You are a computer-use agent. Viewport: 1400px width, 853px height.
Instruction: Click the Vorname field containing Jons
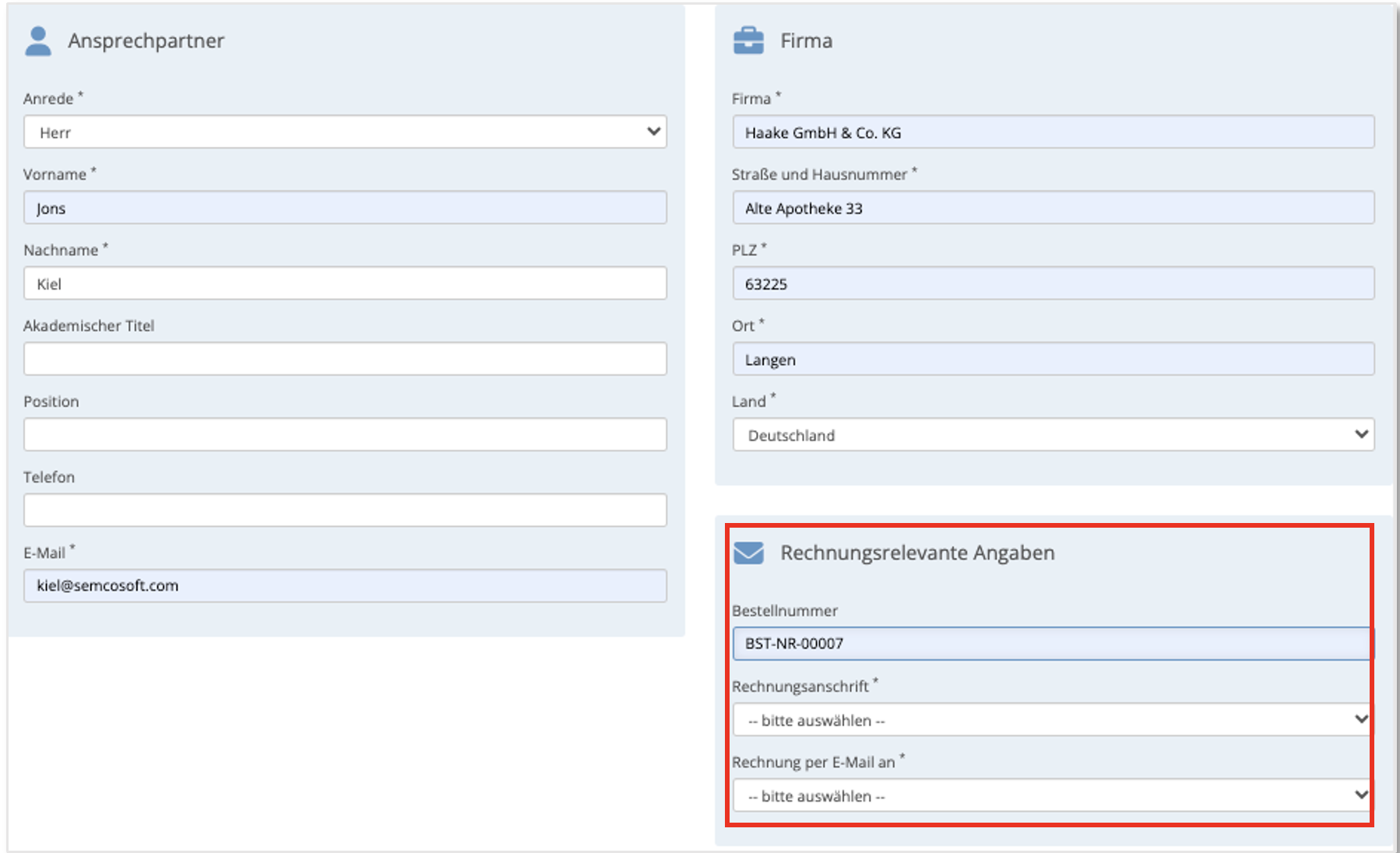pyautogui.click(x=345, y=208)
